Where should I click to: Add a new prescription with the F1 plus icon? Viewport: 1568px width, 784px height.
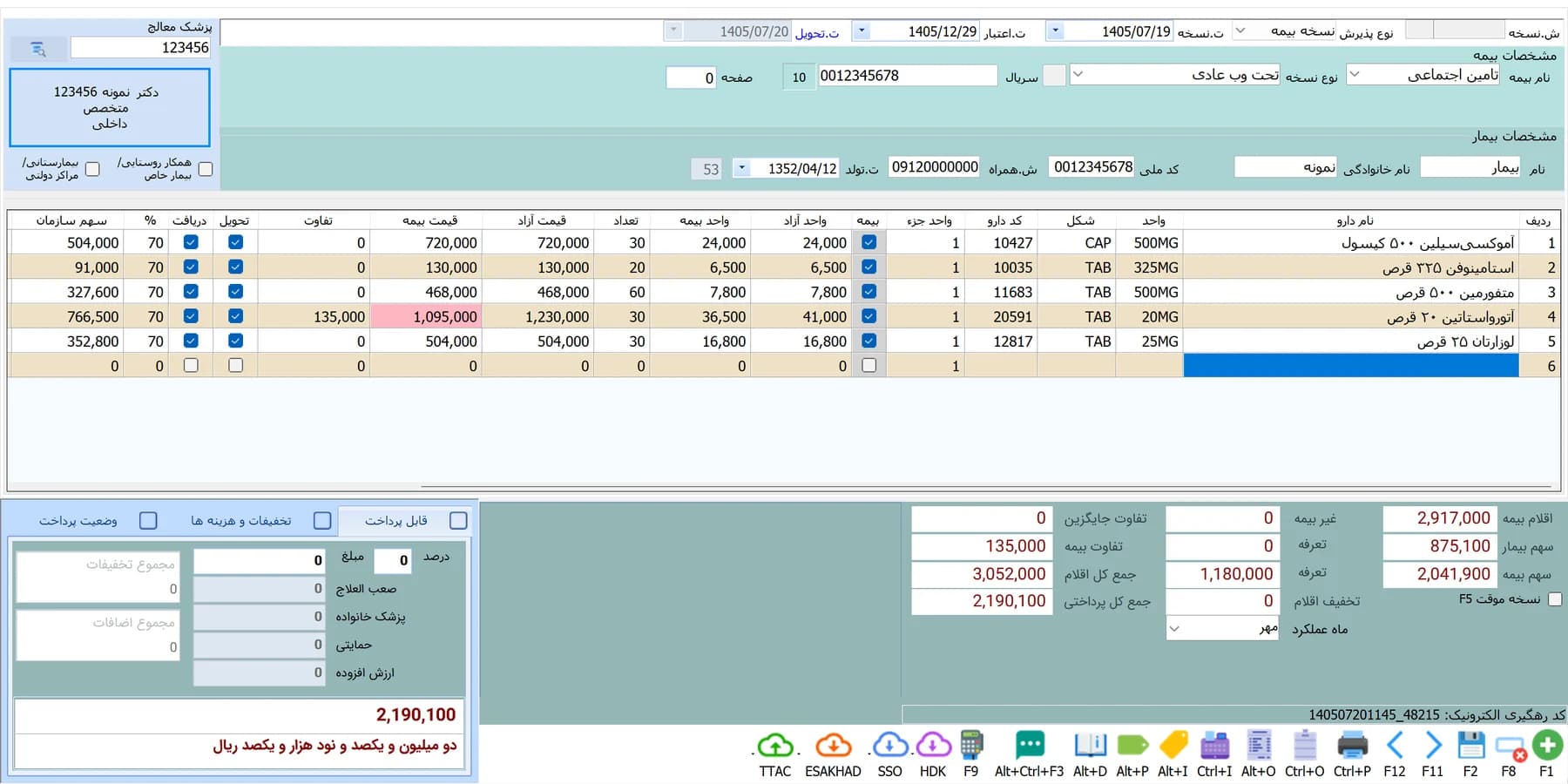pyautogui.click(x=1547, y=746)
